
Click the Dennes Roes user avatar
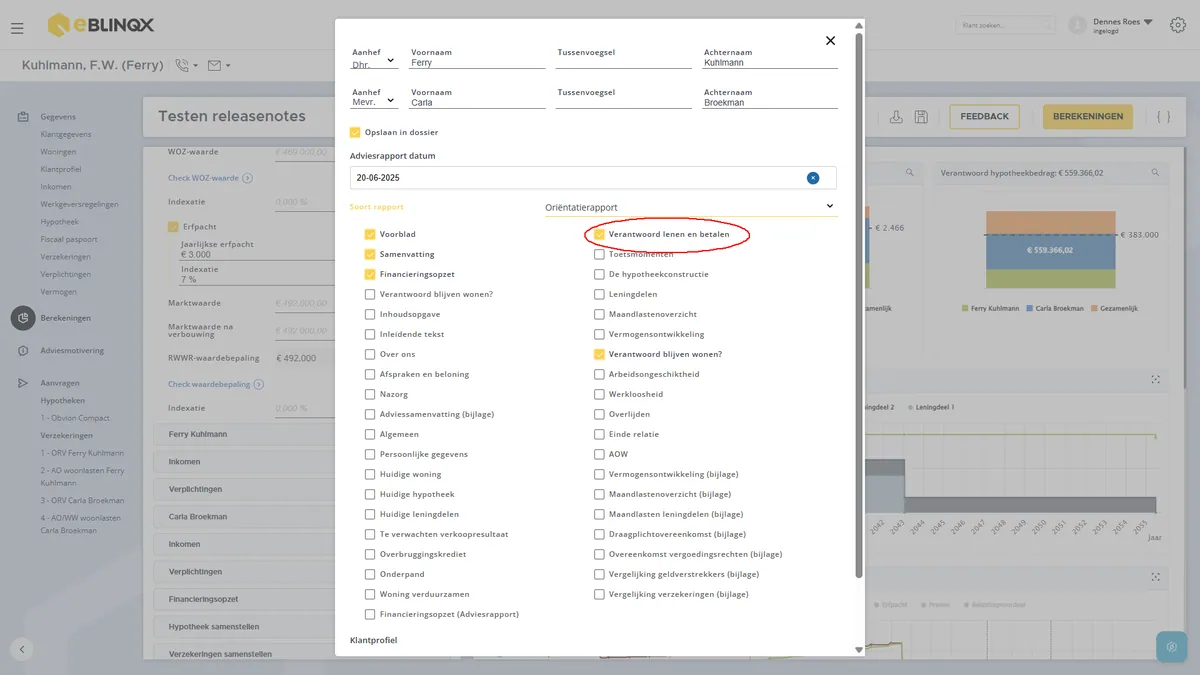click(x=1077, y=25)
